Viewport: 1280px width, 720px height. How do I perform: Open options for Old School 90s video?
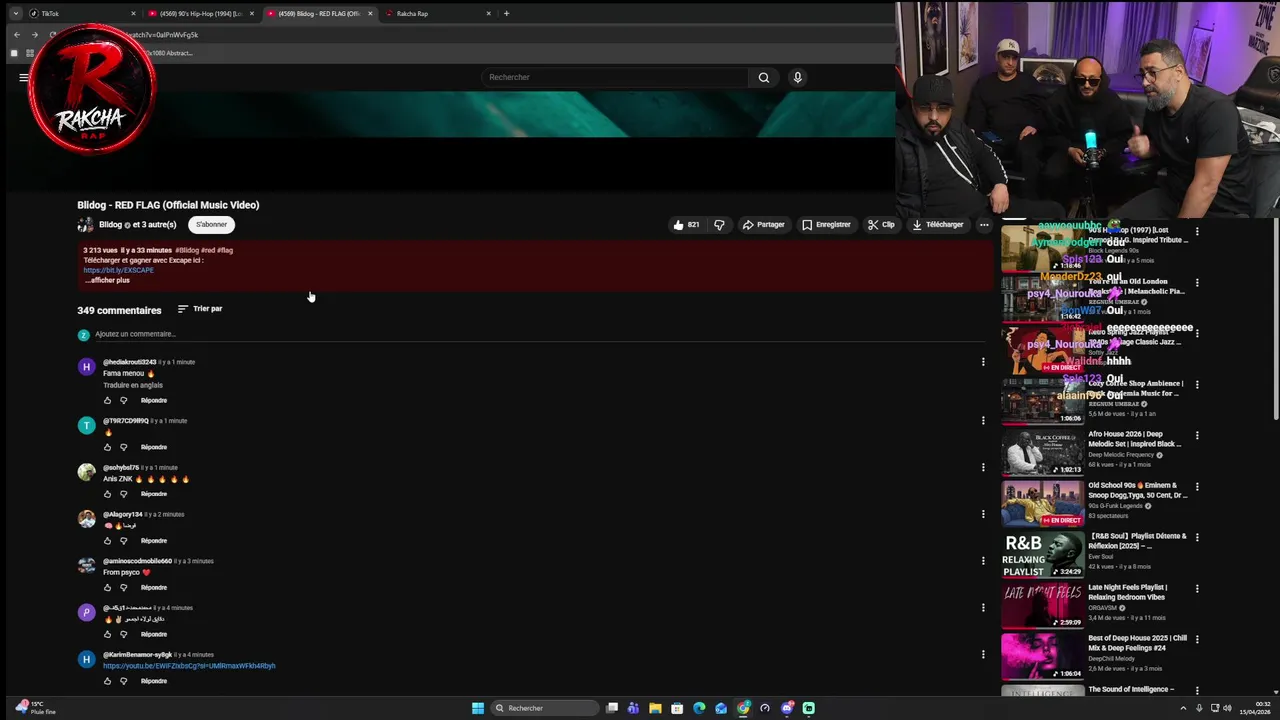(1197, 487)
